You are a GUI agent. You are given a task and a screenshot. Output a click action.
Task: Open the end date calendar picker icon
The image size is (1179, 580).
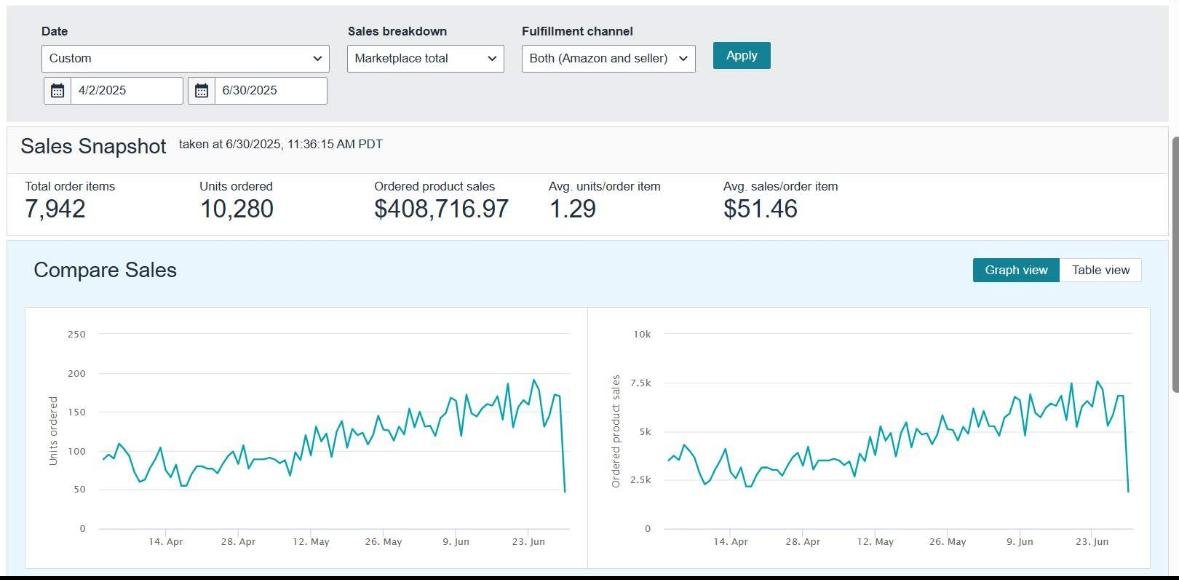point(202,91)
